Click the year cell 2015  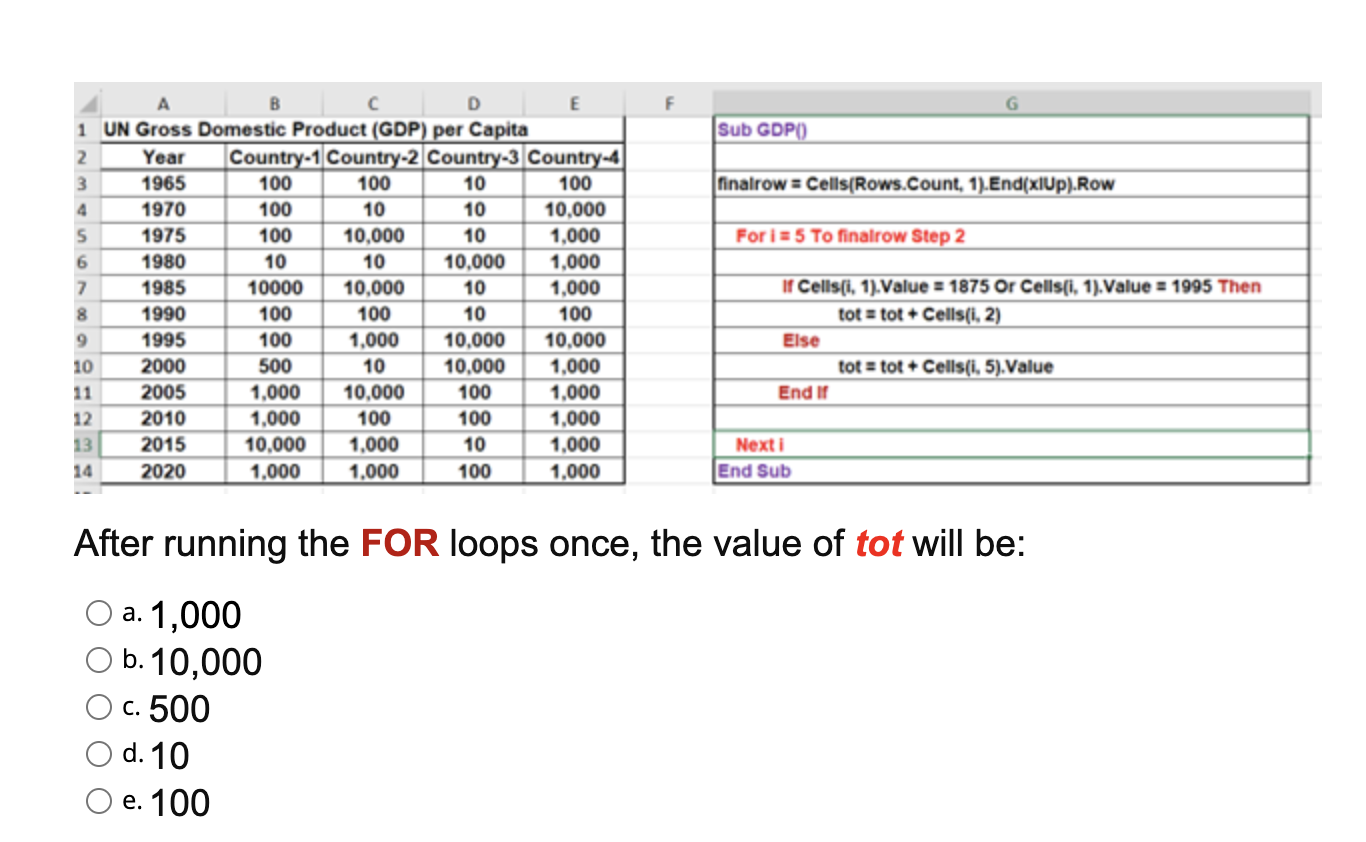pyautogui.click(x=161, y=445)
